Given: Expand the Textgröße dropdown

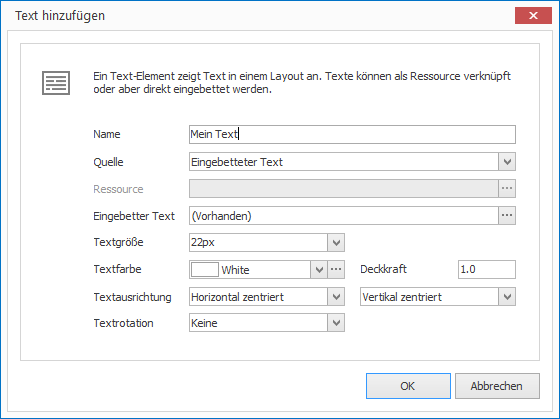Looking at the screenshot, I should (336, 243).
